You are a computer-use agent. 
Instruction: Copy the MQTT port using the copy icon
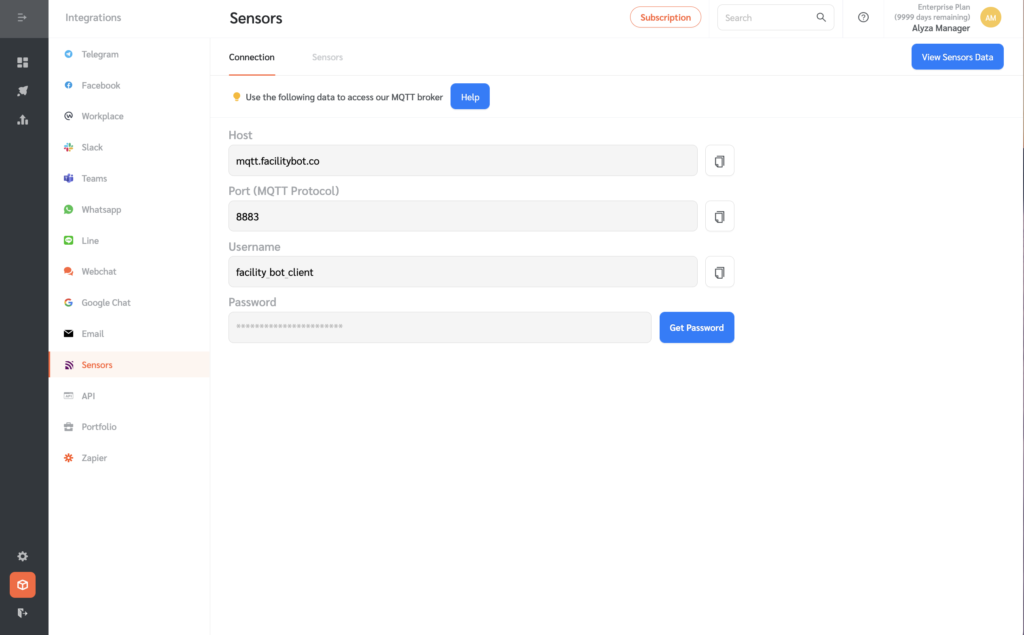click(x=719, y=216)
